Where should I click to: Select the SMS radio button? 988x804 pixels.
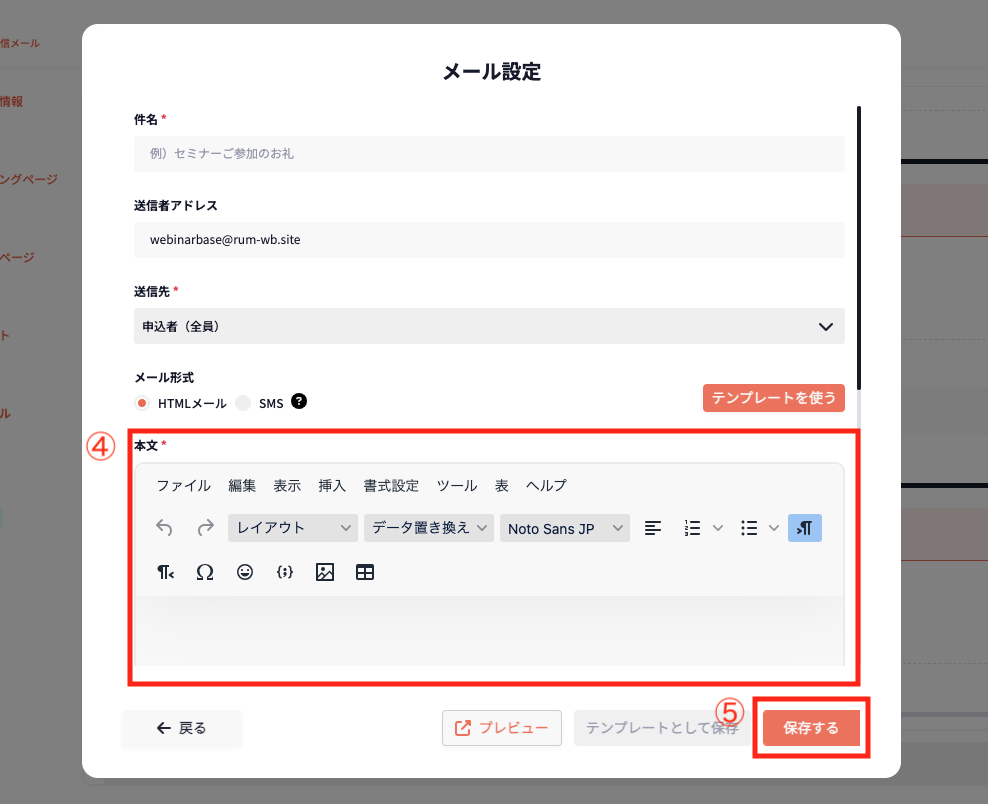[x=243, y=403]
